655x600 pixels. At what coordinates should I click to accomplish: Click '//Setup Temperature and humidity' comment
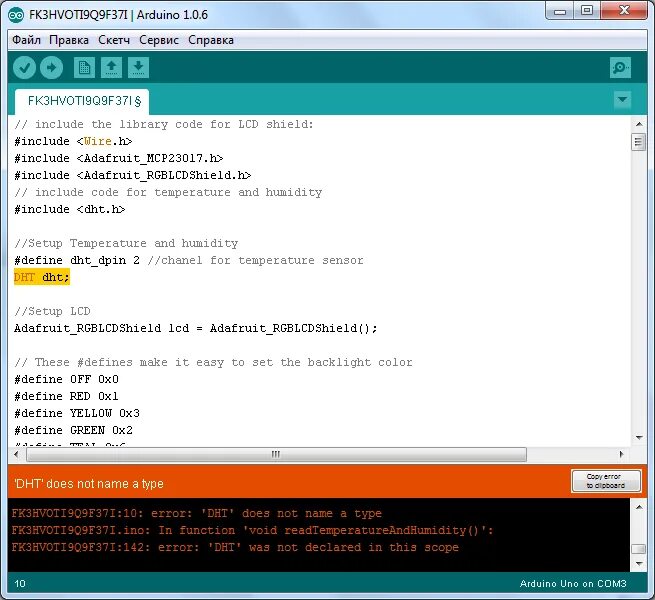[x=126, y=243]
